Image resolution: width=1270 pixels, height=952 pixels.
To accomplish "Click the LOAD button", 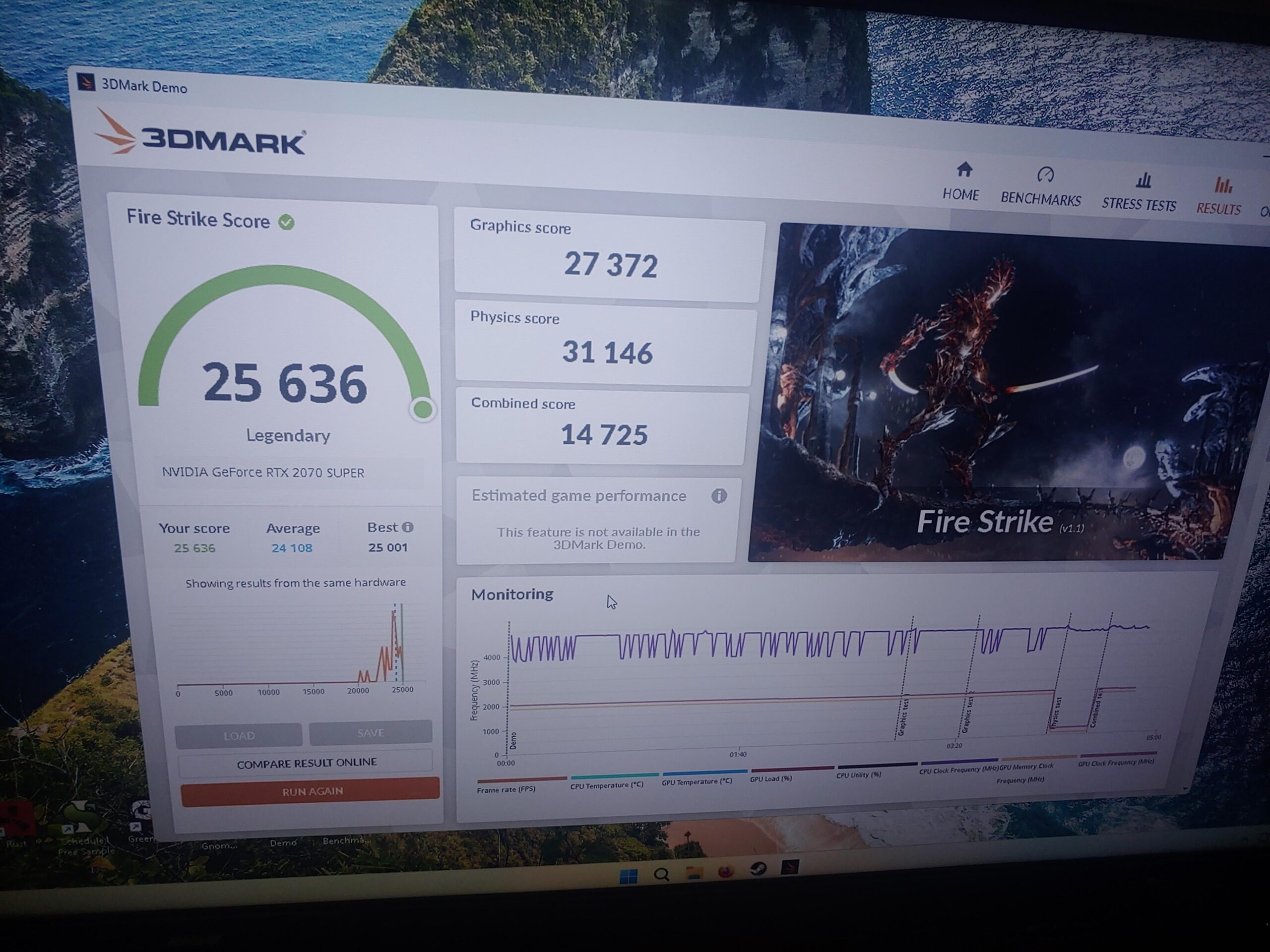I will click(x=239, y=736).
